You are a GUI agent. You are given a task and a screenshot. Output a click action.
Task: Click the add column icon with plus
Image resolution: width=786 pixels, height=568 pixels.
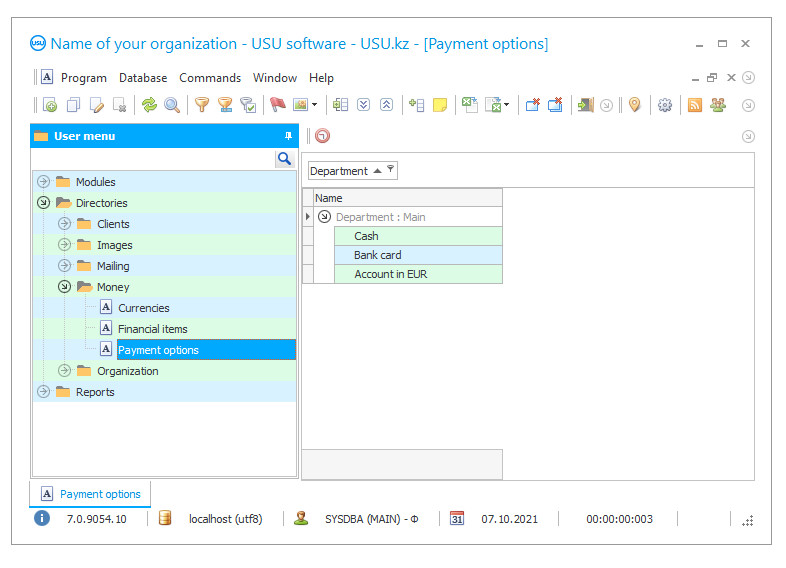[x=417, y=105]
